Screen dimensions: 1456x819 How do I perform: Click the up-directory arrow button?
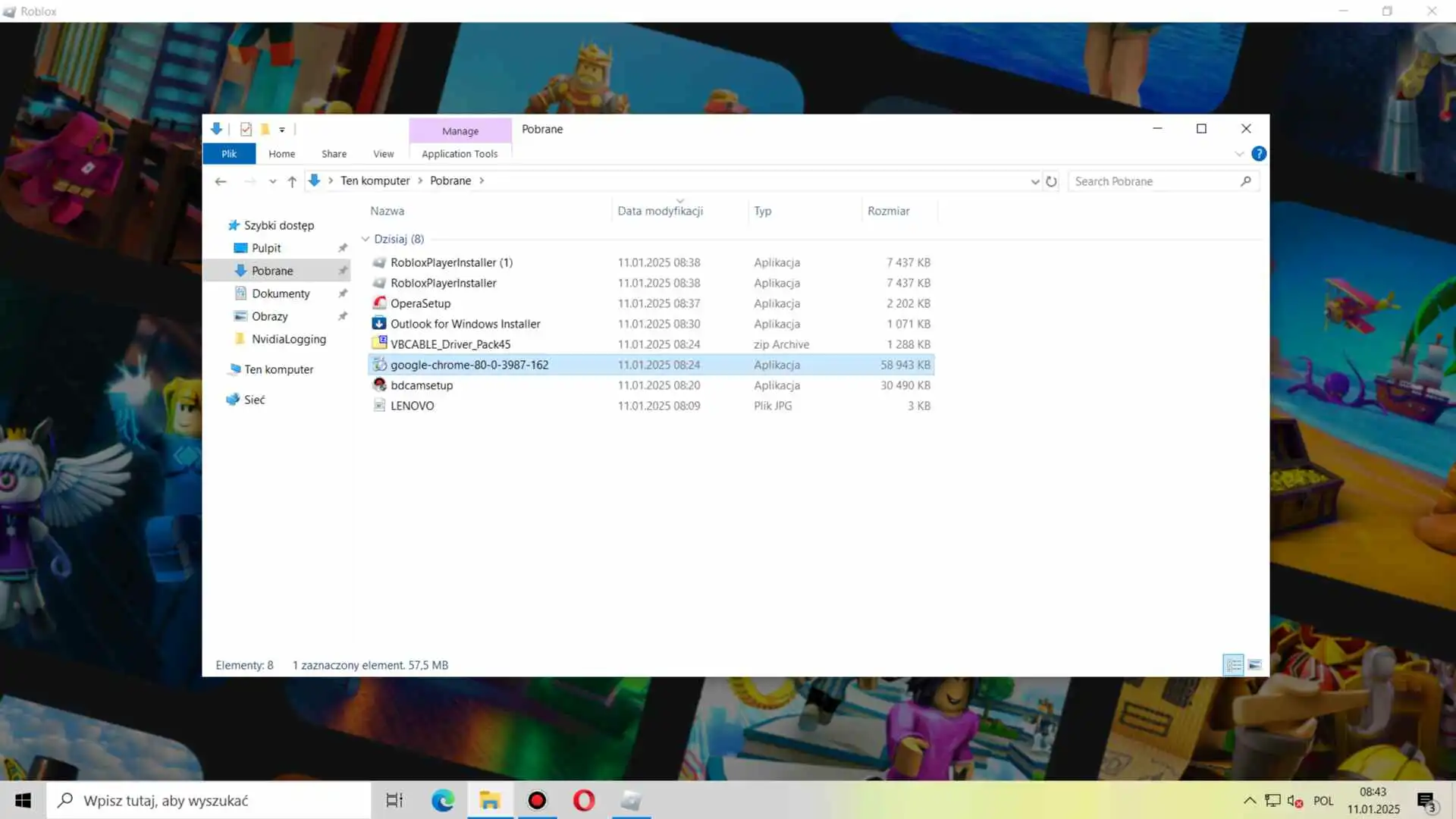tap(292, 181)
